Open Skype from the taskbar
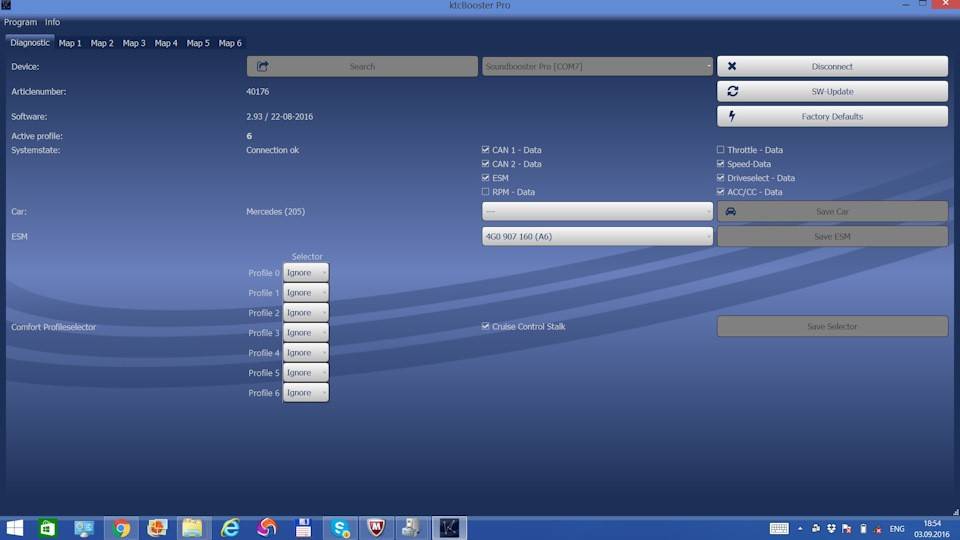The width and height of the screenshot is (960, 540). pos(340,528)
